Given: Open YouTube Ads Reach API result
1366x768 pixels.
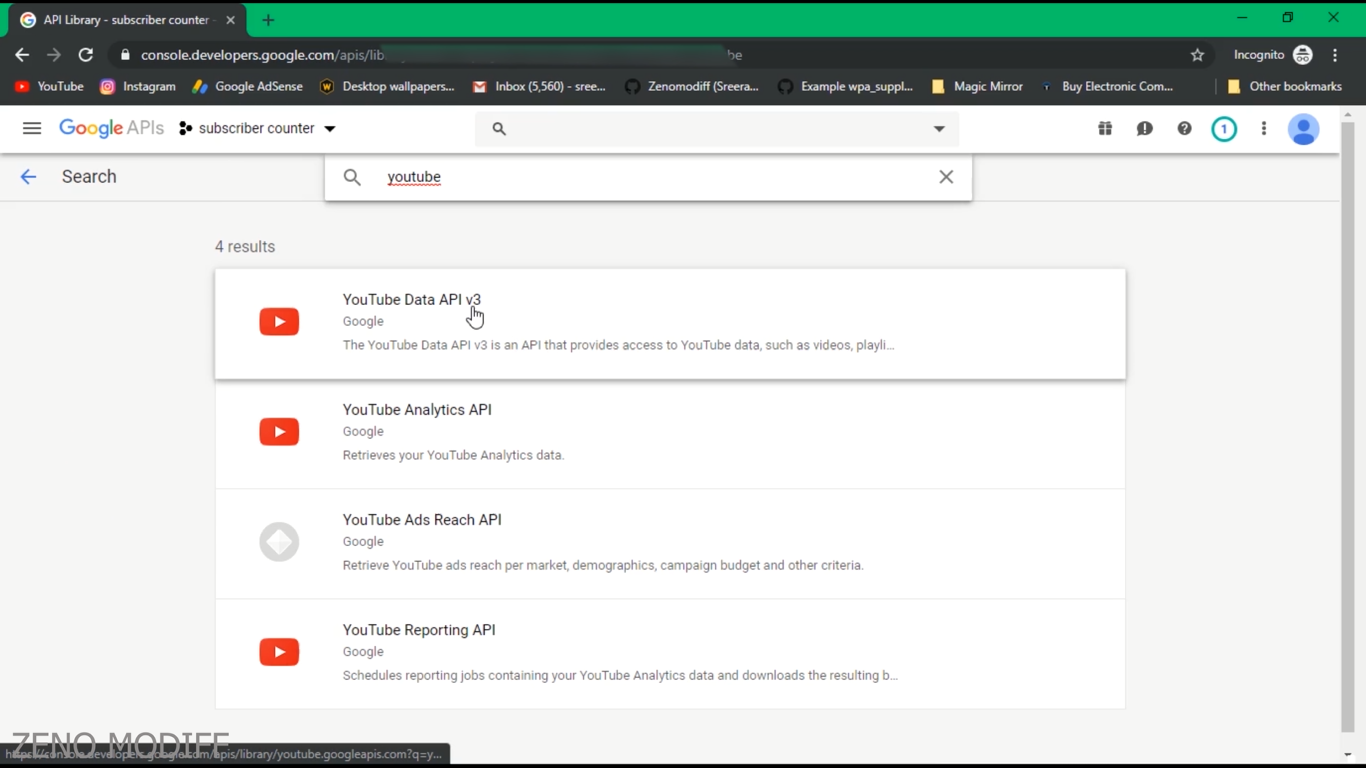Looking at the screenshot, I should coord(670,543).
